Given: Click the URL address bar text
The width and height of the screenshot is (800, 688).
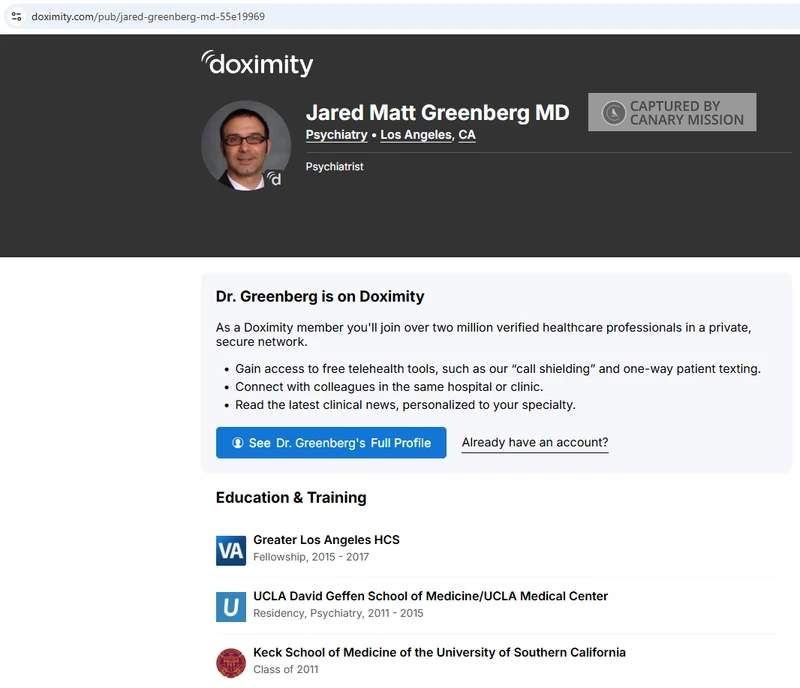Looking at the screenshot, I should [x=148, y=16].
